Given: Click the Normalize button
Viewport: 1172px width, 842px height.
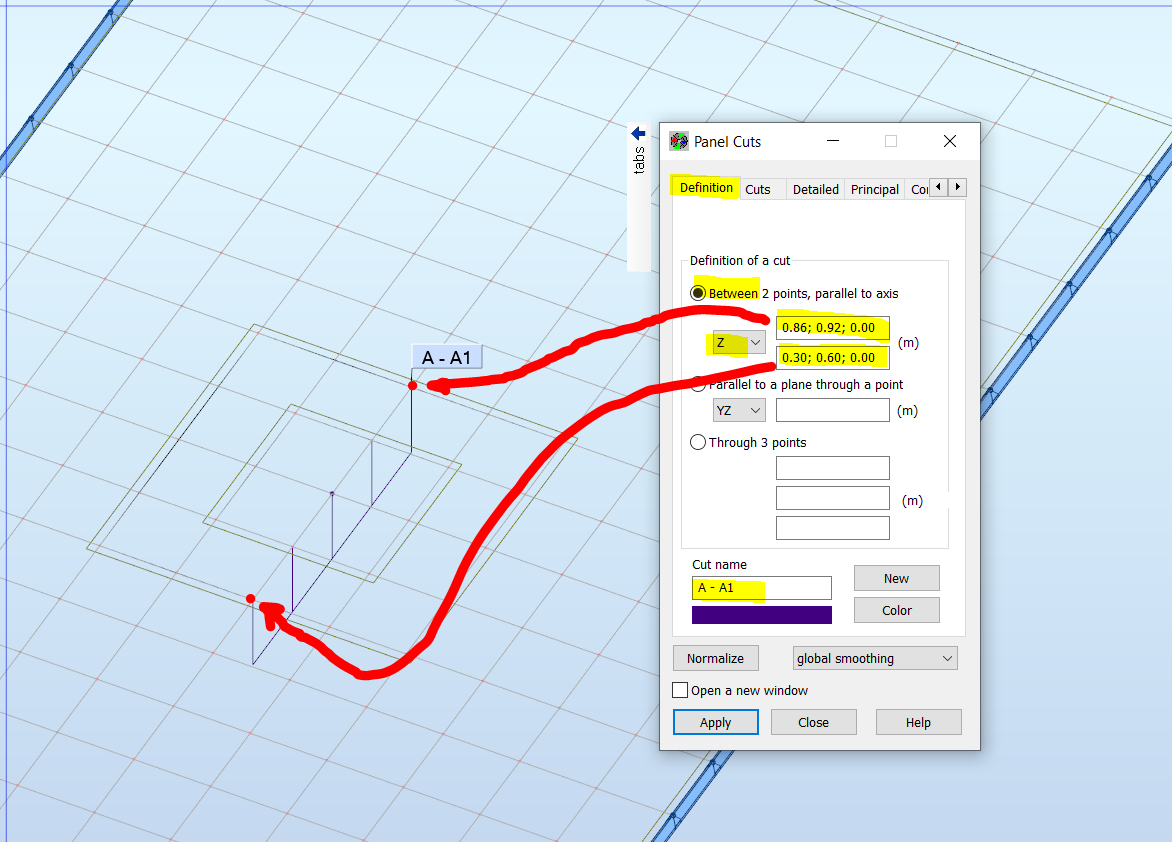Looking at the screenshot, I should (716, 658).
